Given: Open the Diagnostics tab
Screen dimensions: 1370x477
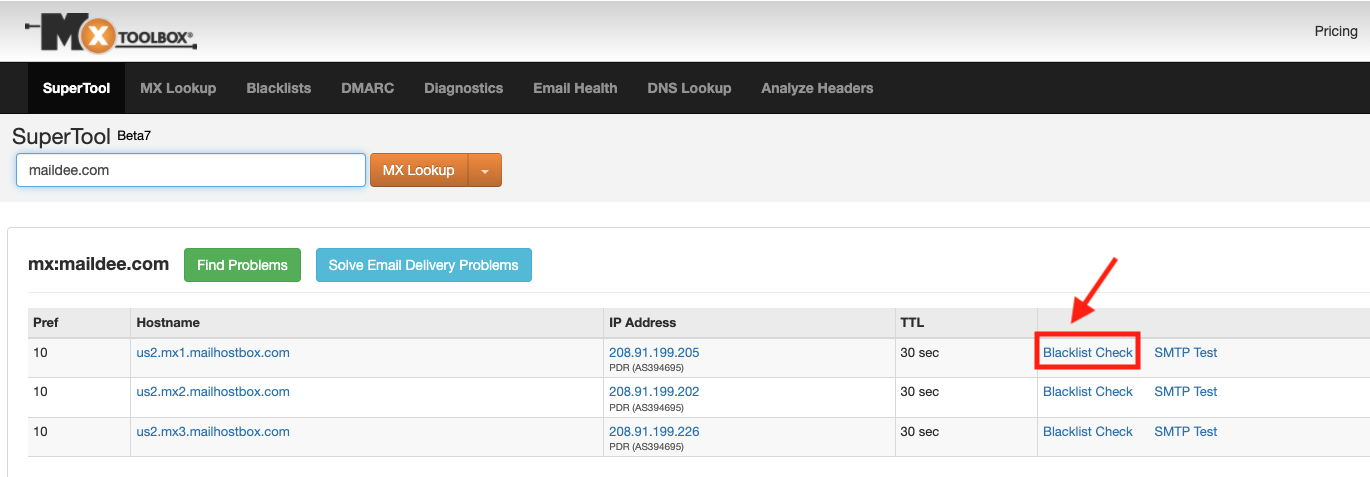Looking at the screenshot, I should [464, 88].
